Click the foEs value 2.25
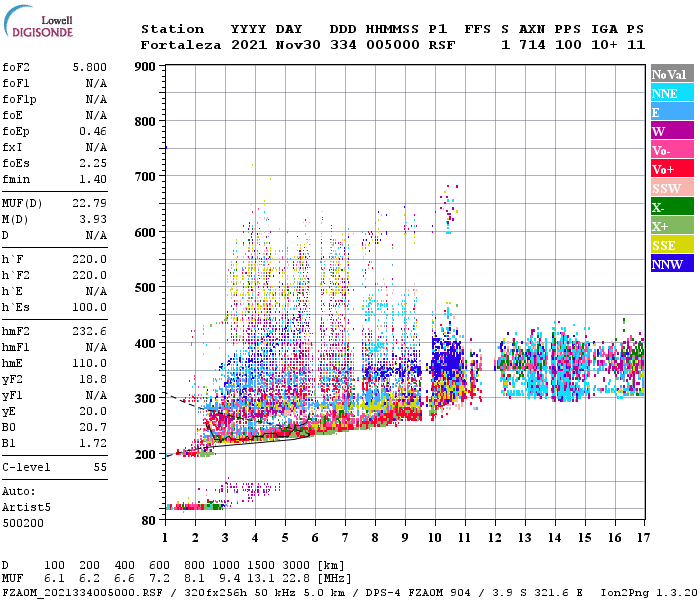Image resolution: width=700 pixels, height=600 pixels. coord(93,163)
